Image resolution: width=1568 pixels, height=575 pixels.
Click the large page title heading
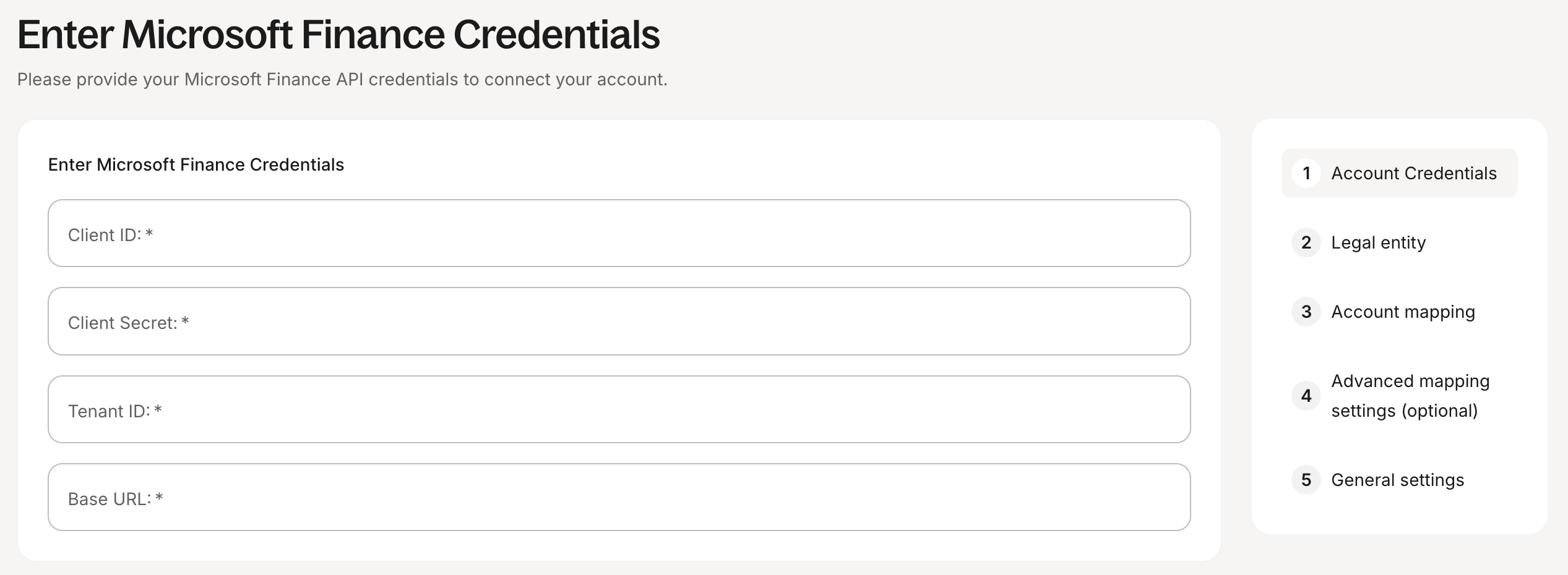[338, 35]
